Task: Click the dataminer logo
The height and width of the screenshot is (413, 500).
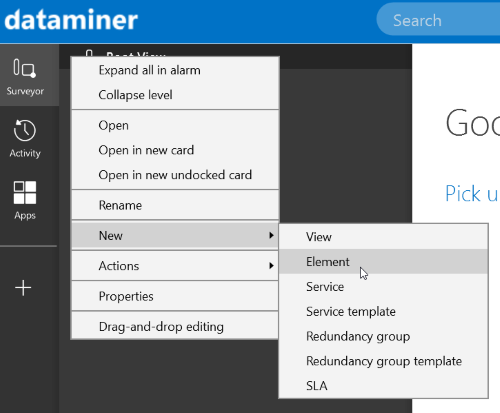Action: tap(71, 20)
